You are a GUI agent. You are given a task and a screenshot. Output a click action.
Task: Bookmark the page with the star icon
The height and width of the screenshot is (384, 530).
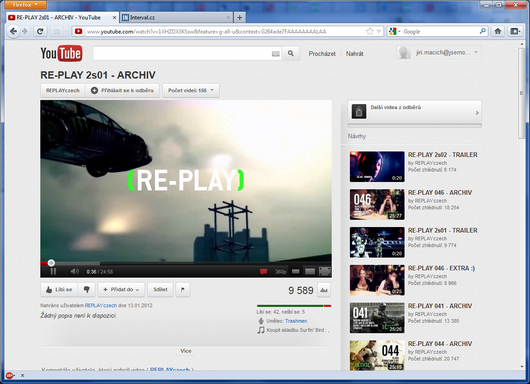[x=369, y=31]
